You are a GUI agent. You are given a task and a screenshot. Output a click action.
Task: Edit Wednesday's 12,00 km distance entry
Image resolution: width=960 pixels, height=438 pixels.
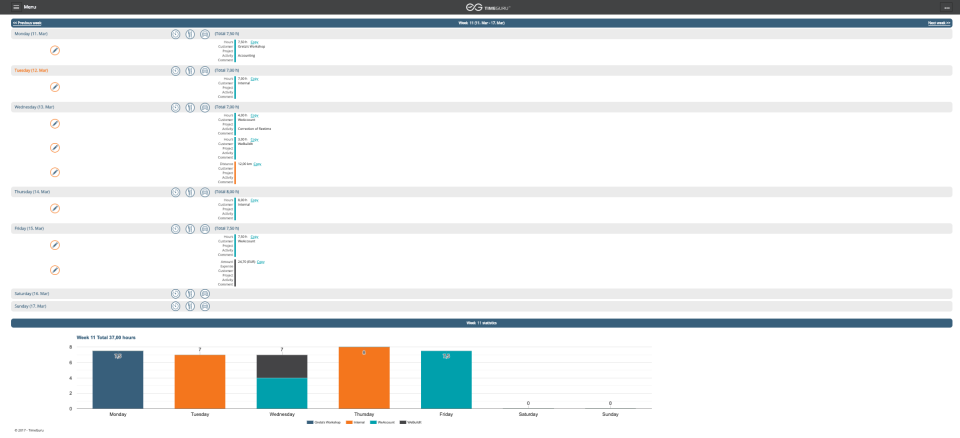pyautogui.click(x=55, y=172)
